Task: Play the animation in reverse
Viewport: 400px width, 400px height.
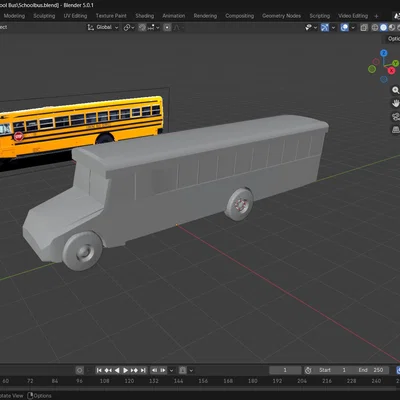Action: tap(117, 370)
